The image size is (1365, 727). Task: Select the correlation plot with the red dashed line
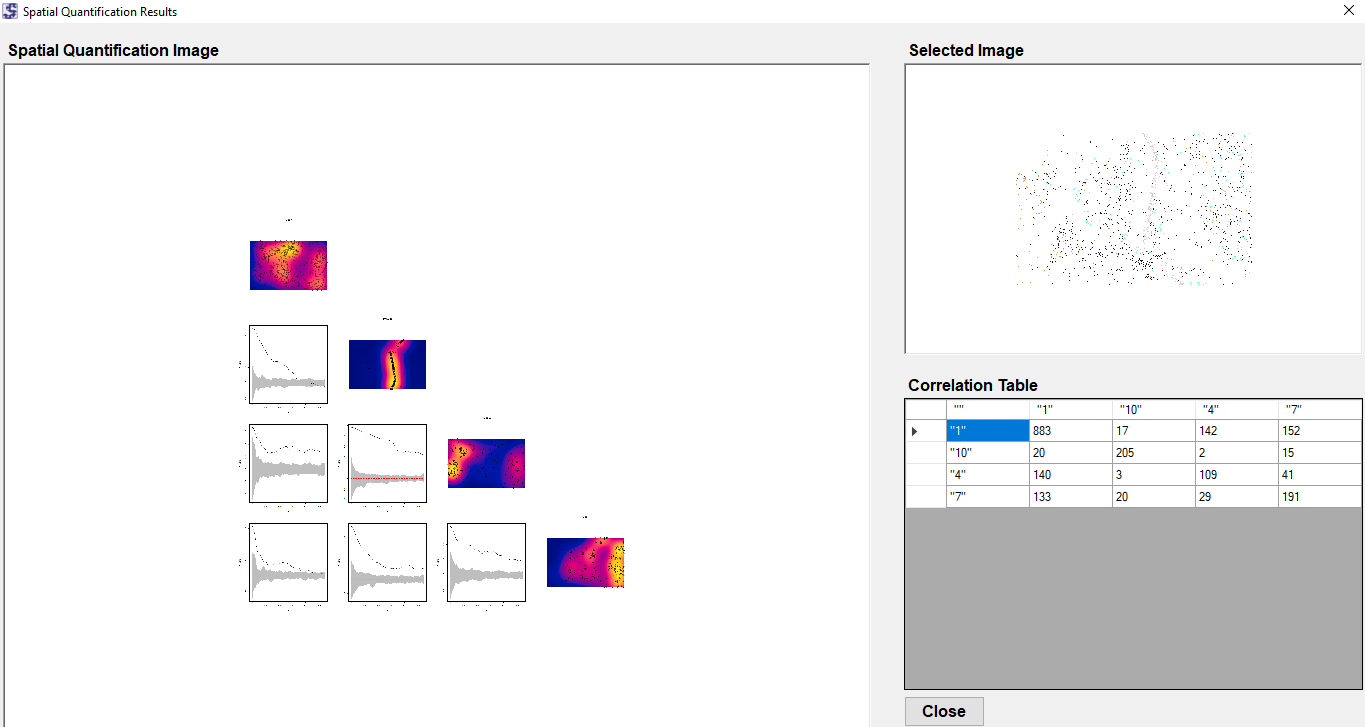pyautogui.click(x=387, y=463)
